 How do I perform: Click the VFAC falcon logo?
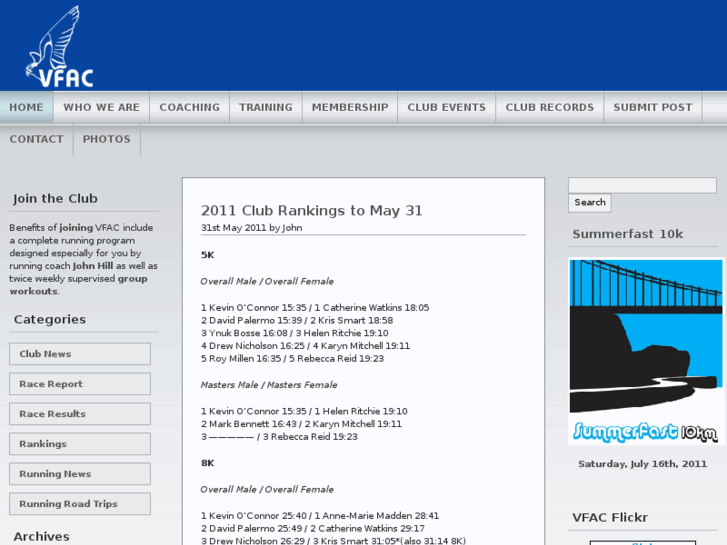click(59, 47)
